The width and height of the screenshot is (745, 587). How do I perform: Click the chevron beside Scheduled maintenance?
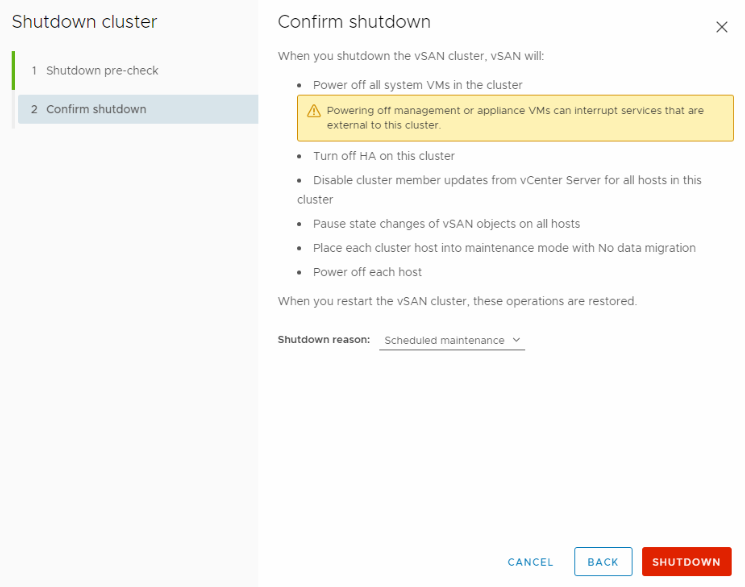click(516, 340)
